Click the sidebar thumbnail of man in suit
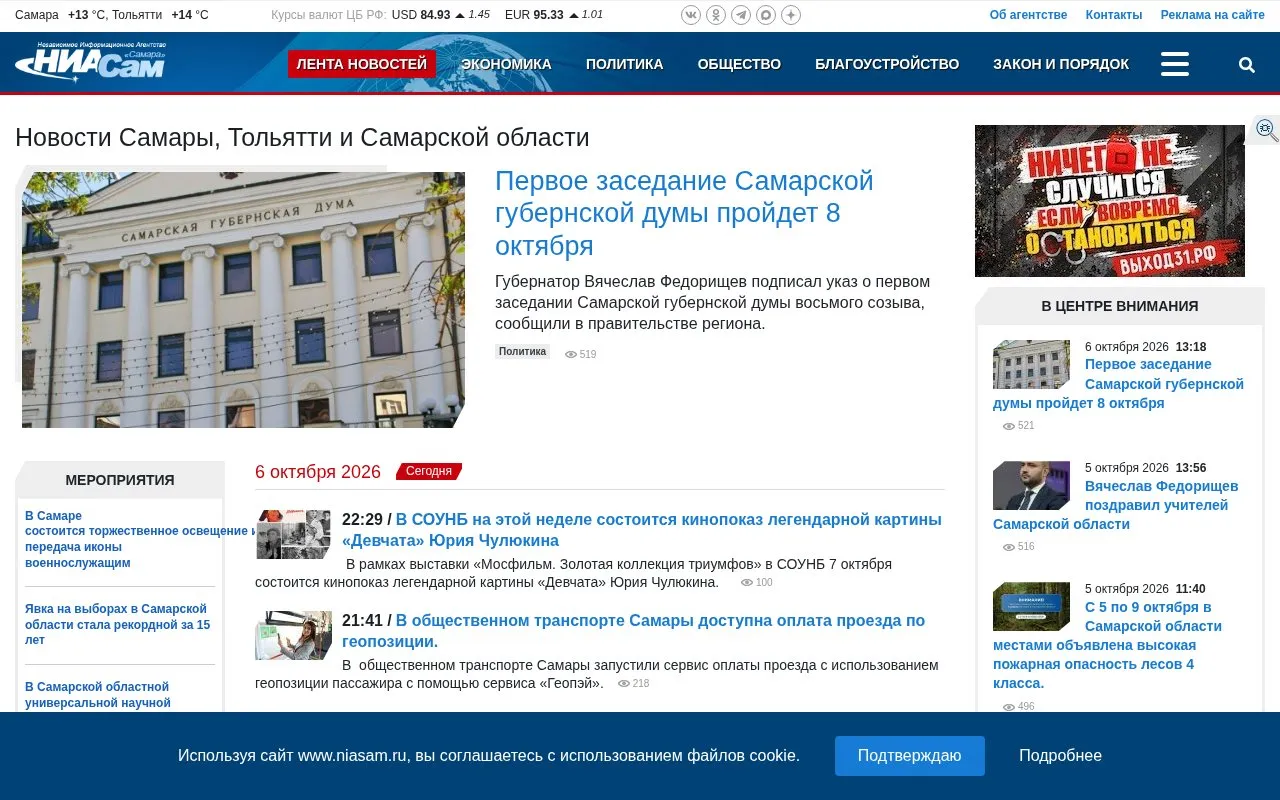The height and width of the screenshot is (800, 1280). [1031, 486]
